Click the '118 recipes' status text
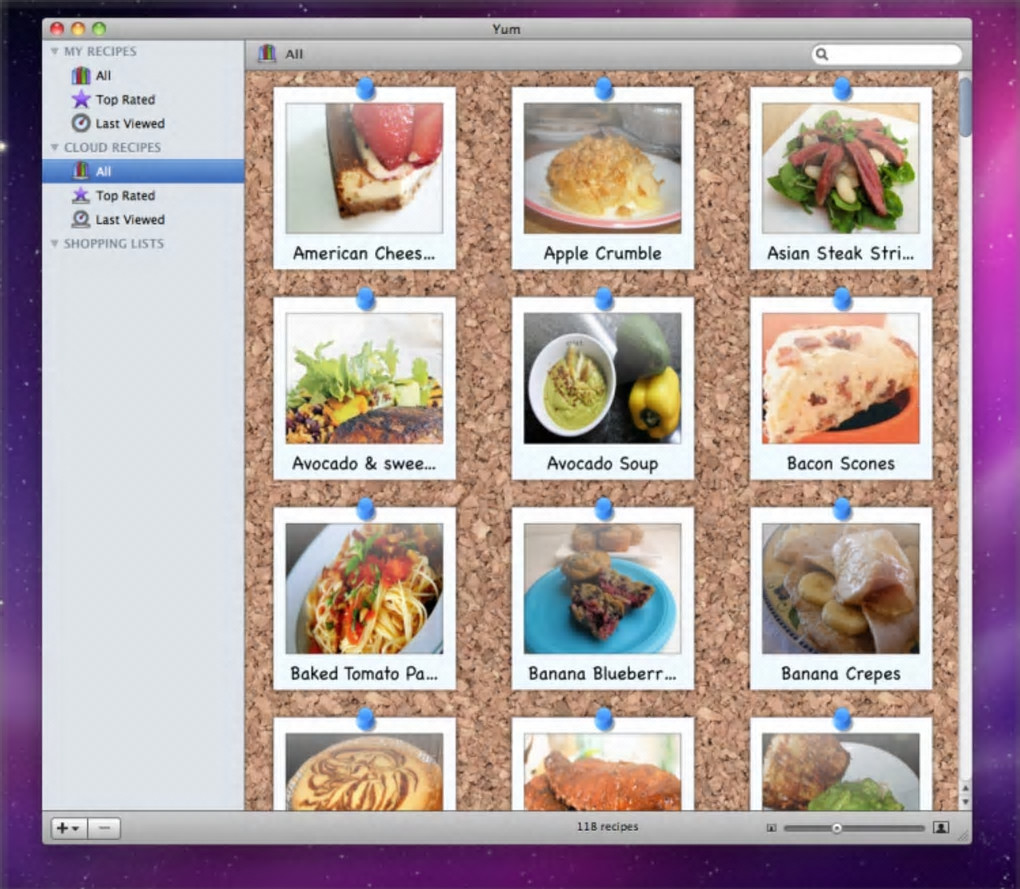 tap(607, 827)
